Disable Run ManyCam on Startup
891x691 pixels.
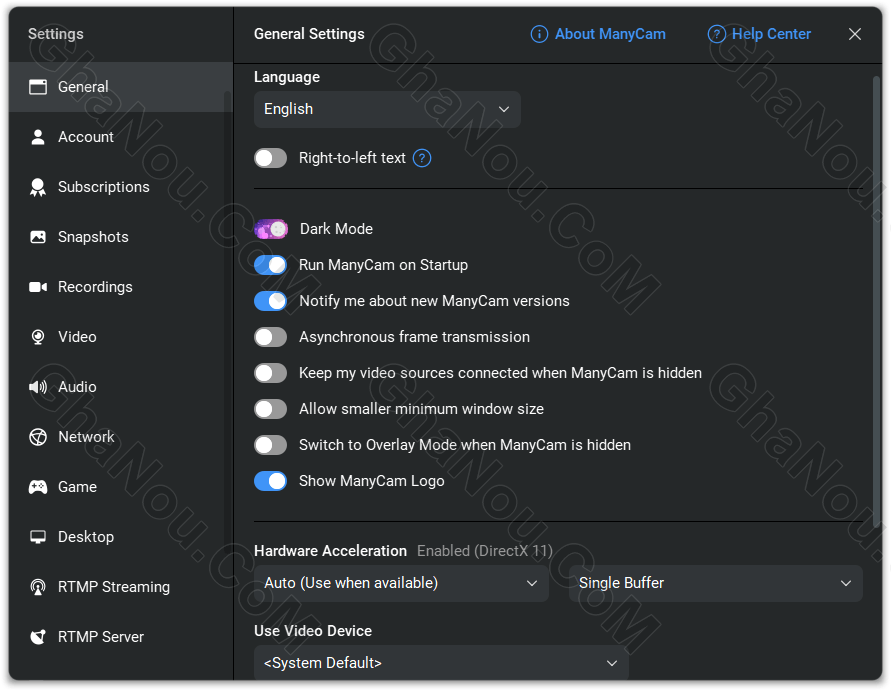271,265
